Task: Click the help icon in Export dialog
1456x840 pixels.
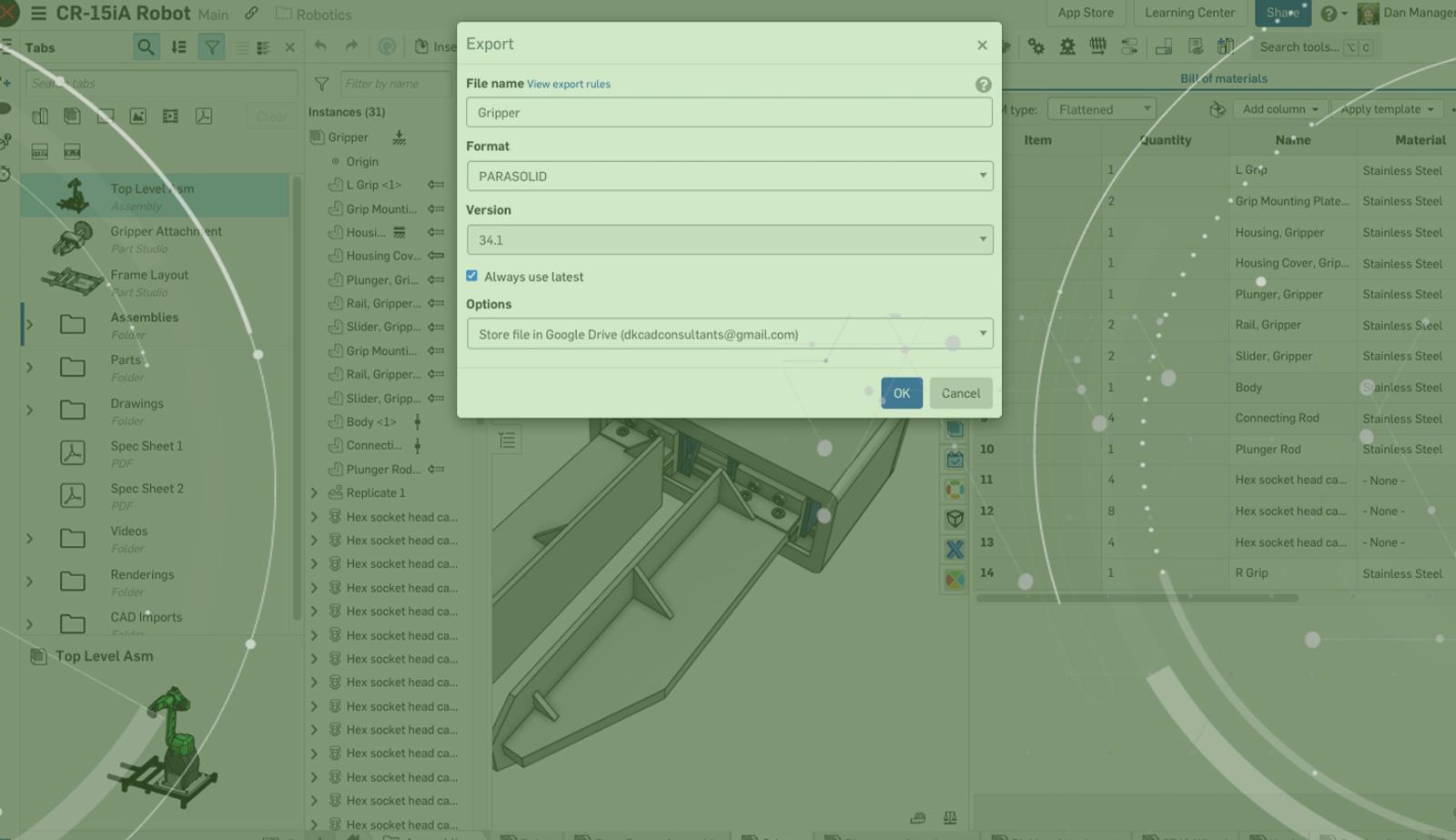Action: [983, 85]
